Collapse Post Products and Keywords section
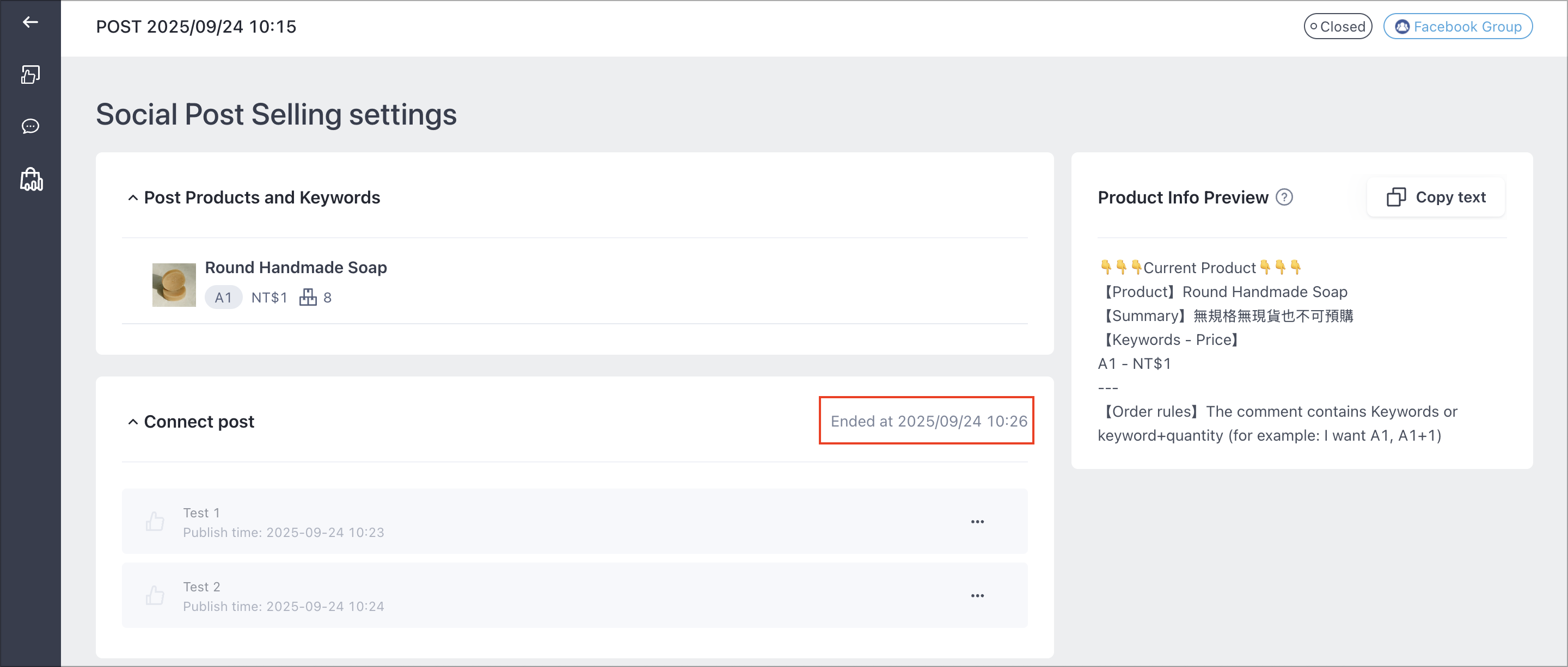The image size is (1568, 667). [133, 197]
